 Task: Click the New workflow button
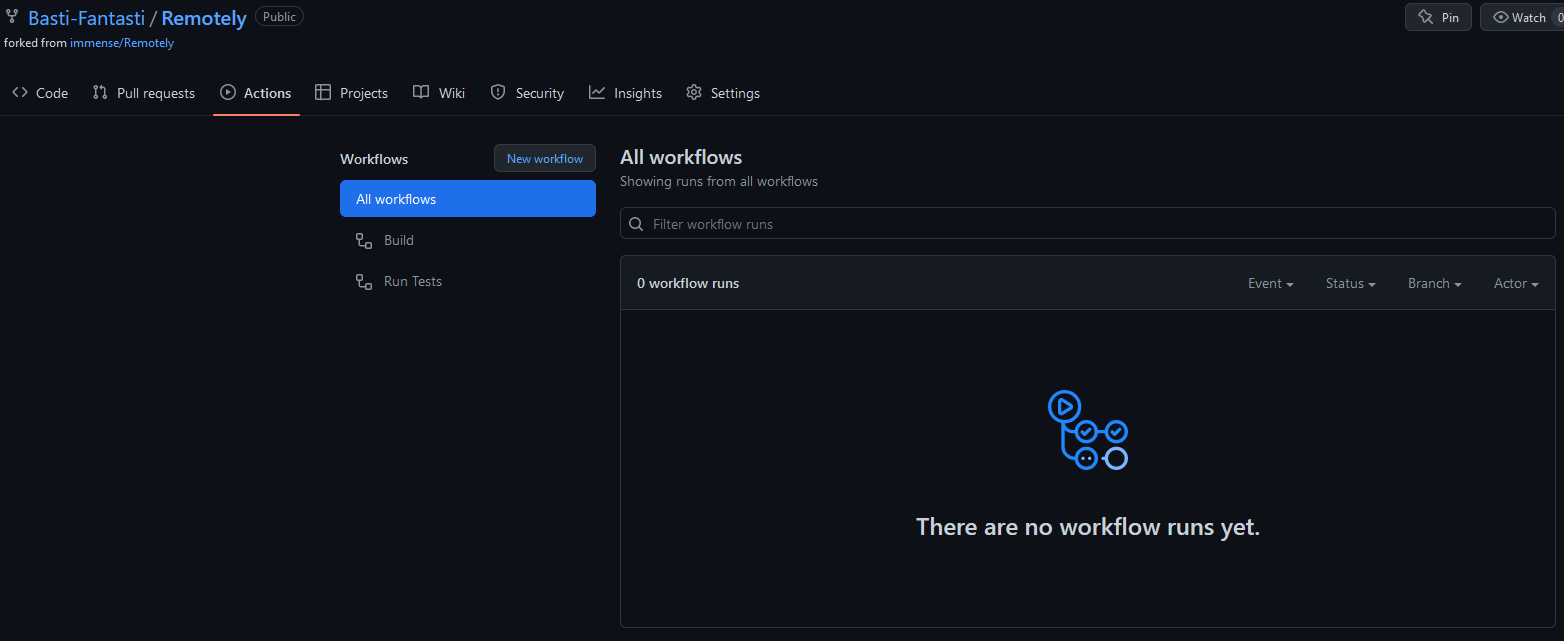tap(545, 158)
